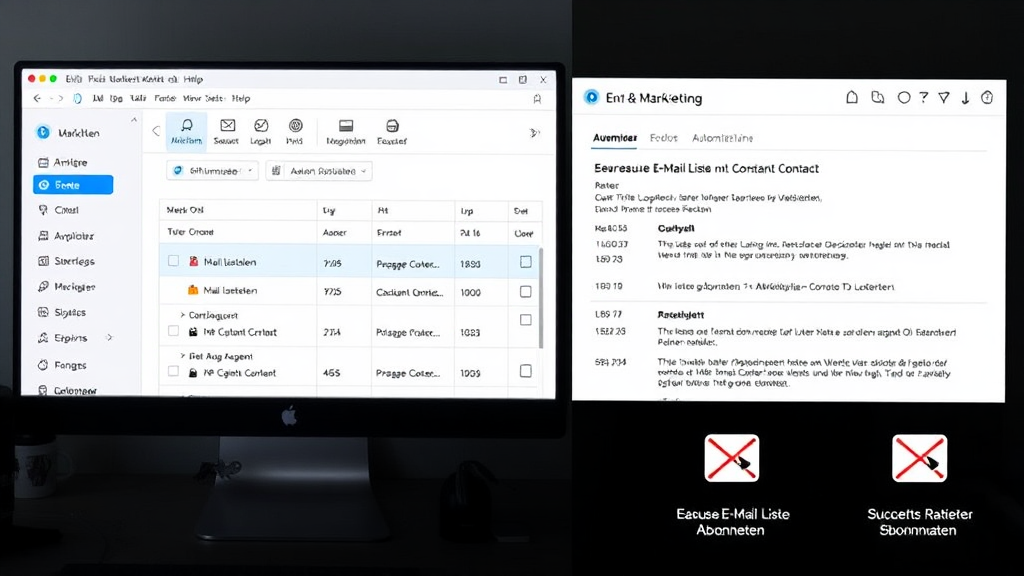The height and width of the screenshot is (576, 1024).
Task: Click the 1000 value cell
Action: [470, 293]
